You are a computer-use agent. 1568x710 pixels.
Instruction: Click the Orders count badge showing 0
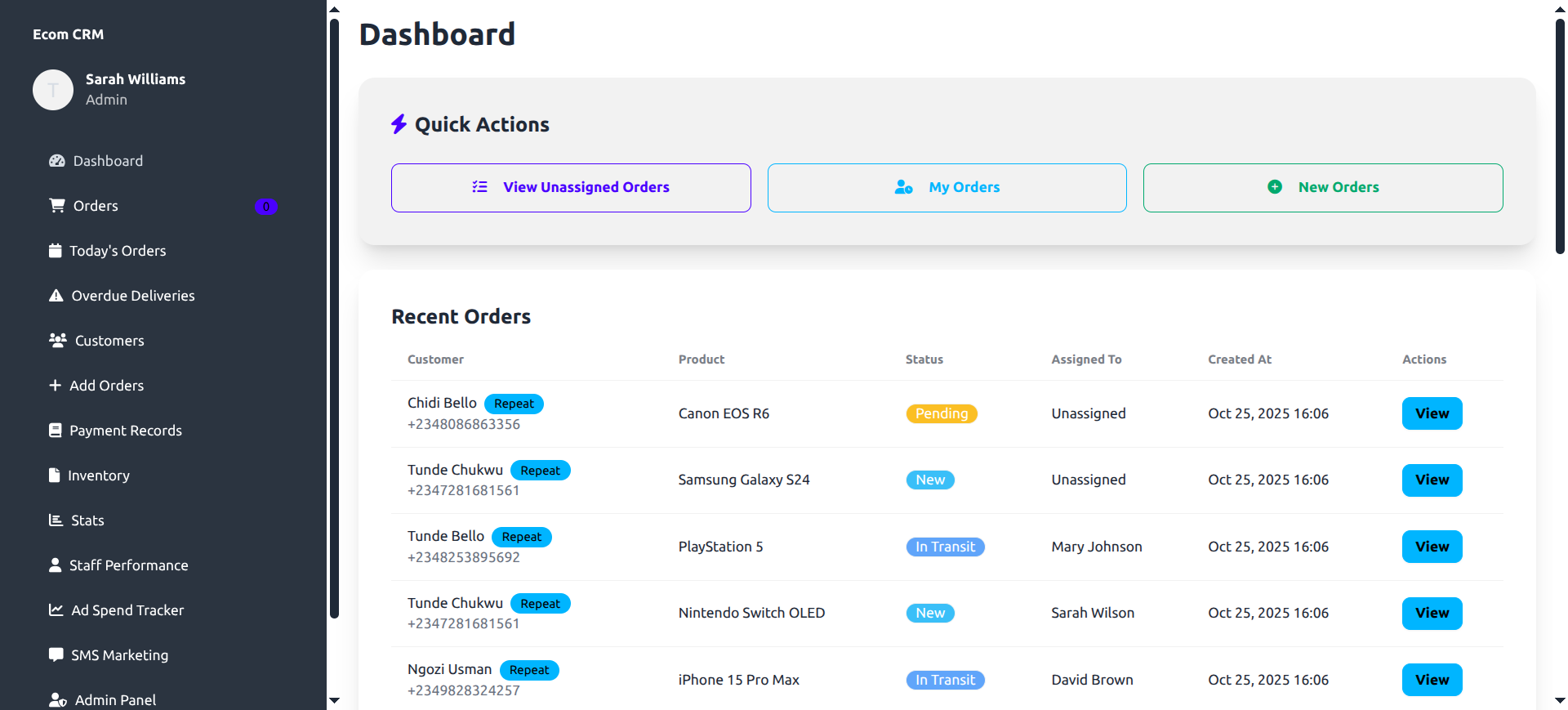[265, 207]
